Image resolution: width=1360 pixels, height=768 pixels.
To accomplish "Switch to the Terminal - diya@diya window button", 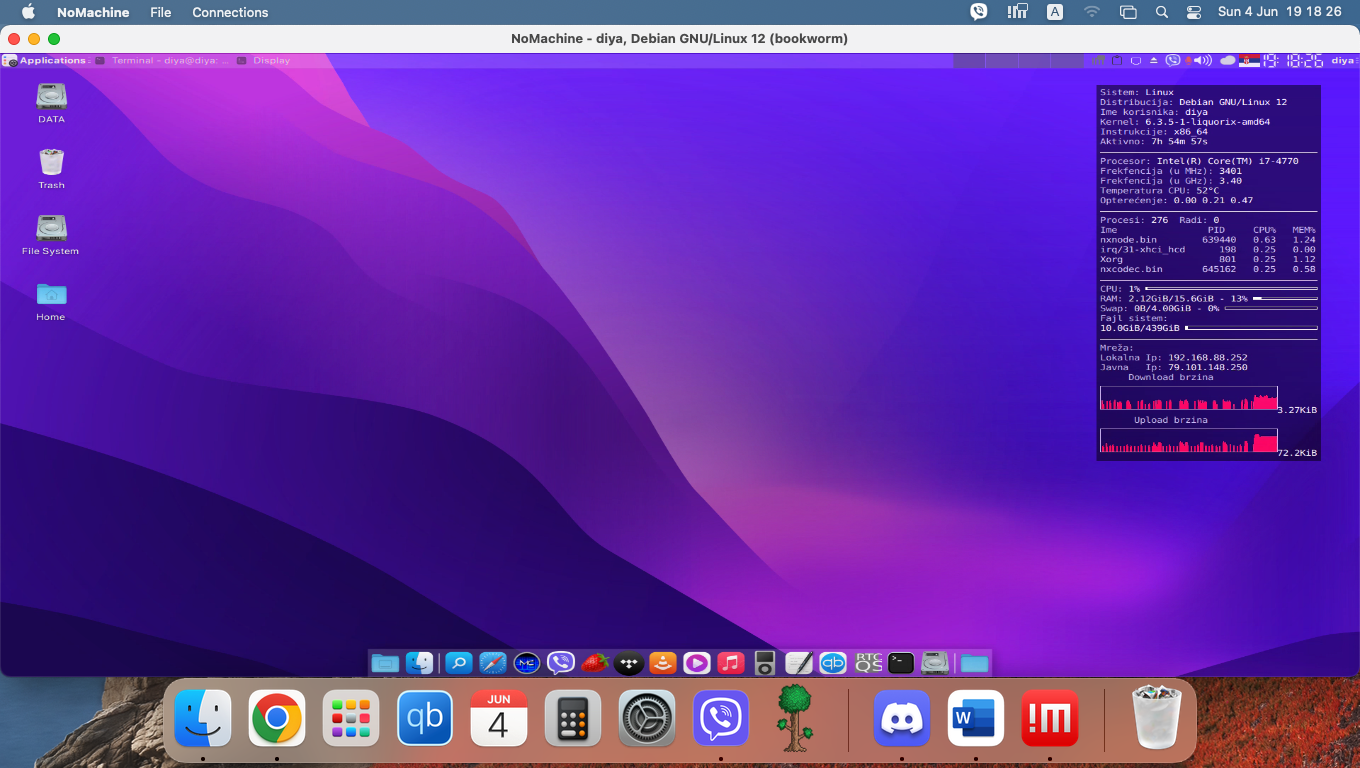I will coord(162,61).
